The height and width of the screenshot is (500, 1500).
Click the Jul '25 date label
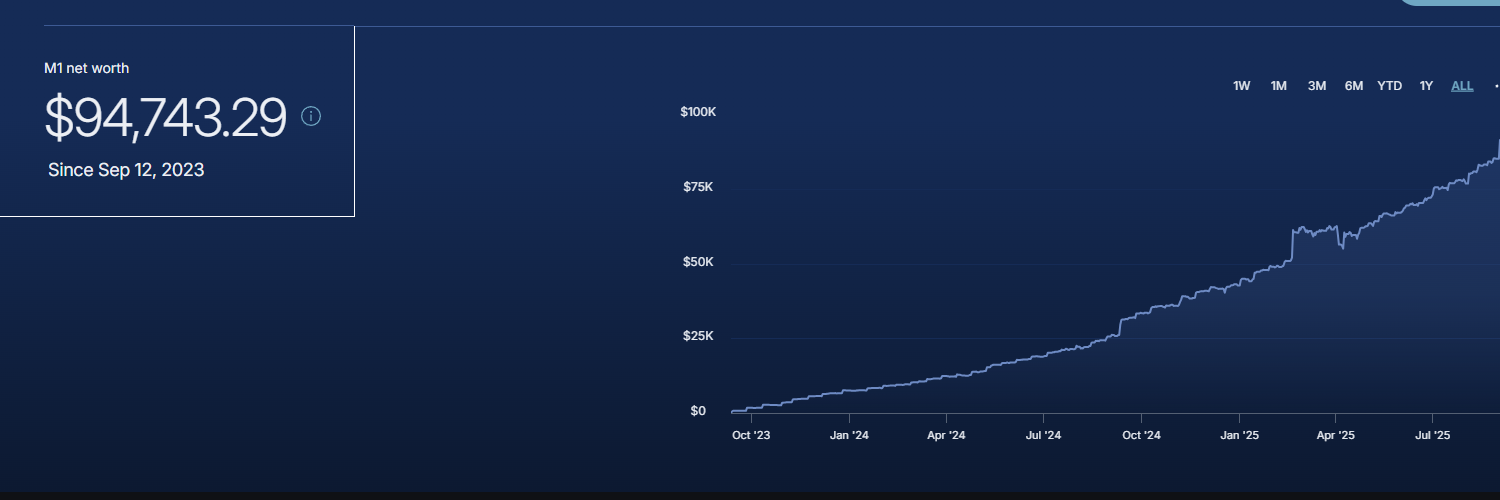click(1433, 436)
